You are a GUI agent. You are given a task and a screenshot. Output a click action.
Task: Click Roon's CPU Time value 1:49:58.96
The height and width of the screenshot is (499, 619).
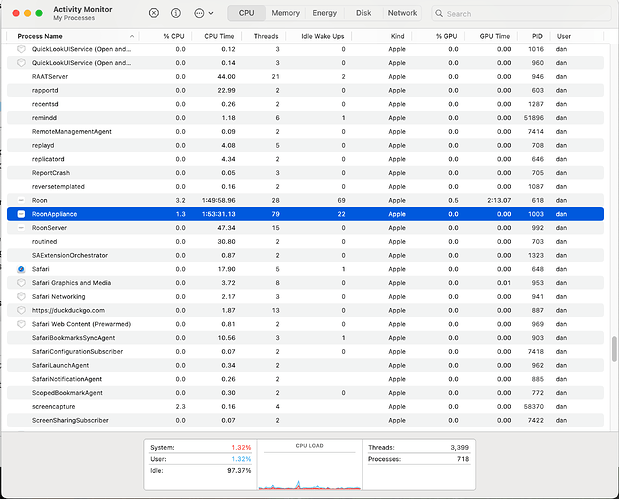click(219, 201)
